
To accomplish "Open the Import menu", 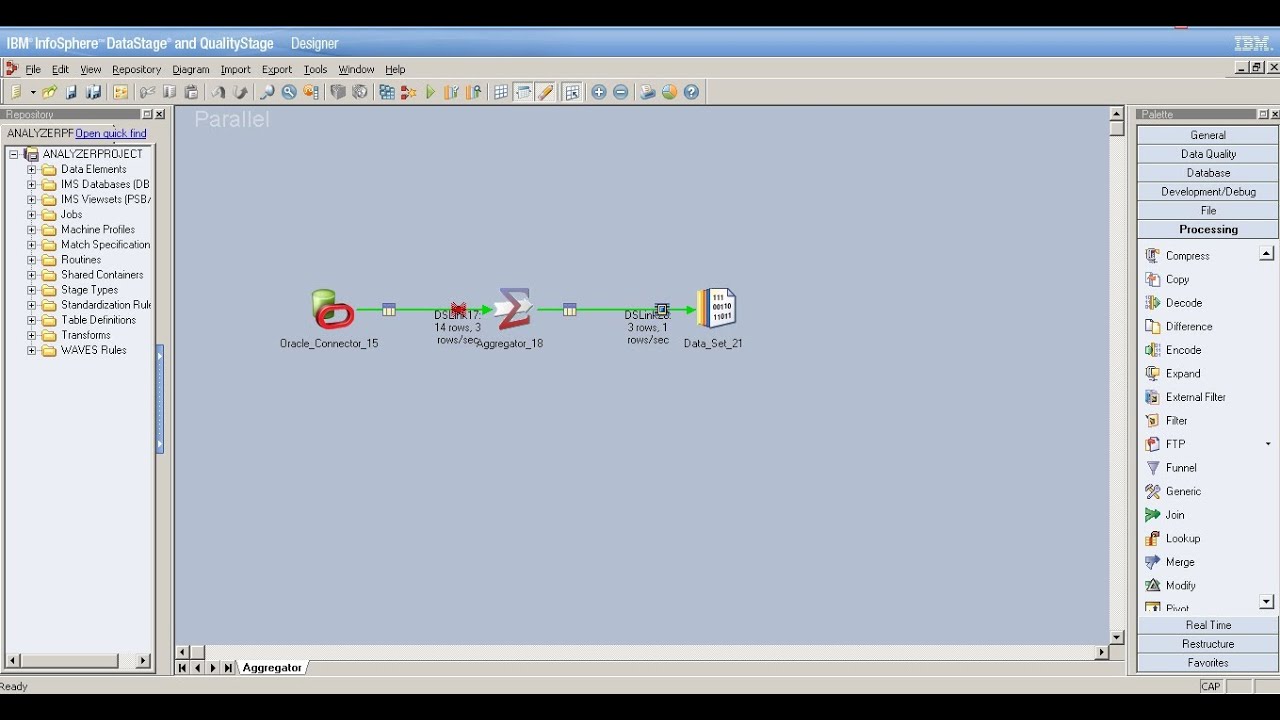I will tap(235, 70).
